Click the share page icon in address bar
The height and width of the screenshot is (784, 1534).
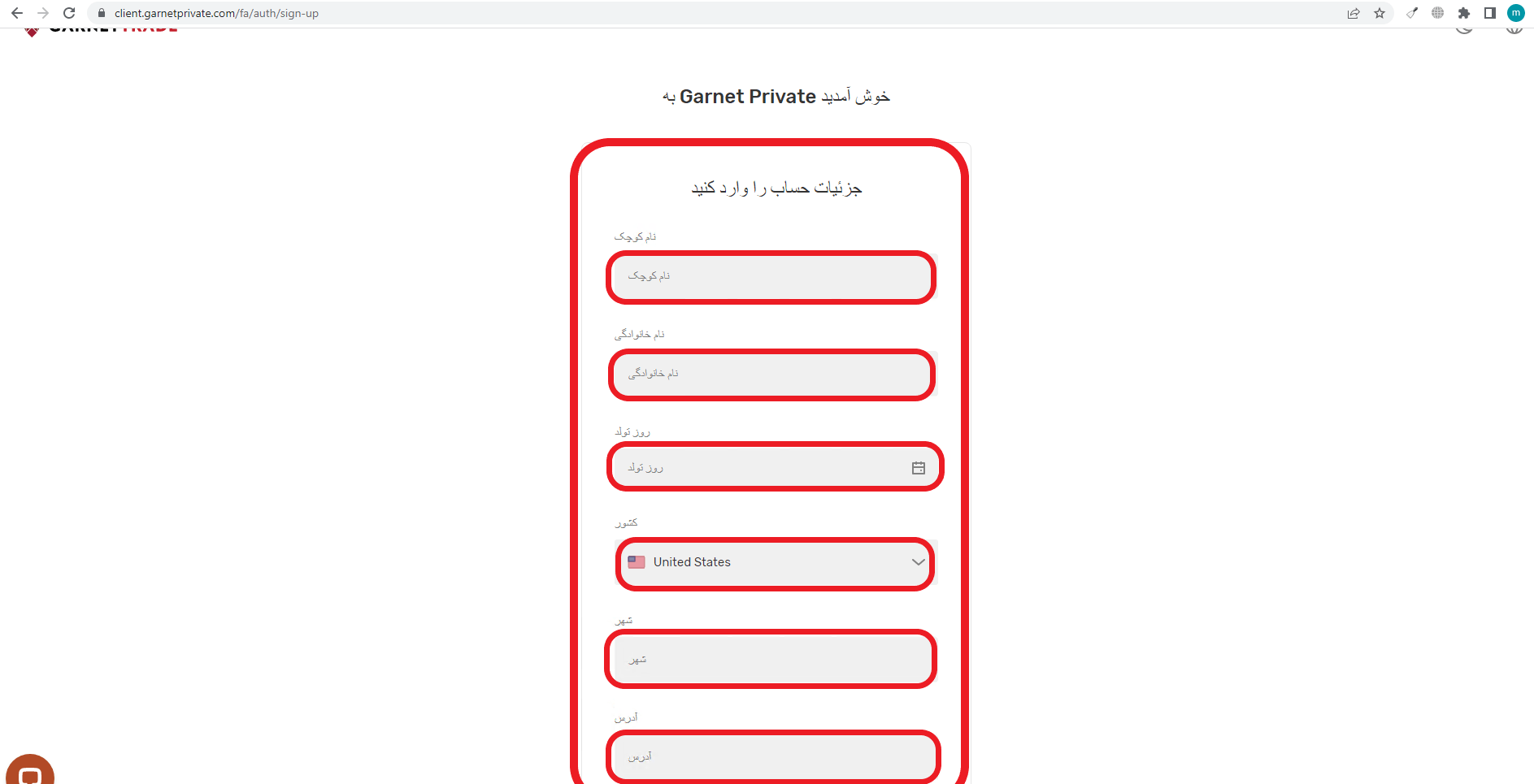1354,13
